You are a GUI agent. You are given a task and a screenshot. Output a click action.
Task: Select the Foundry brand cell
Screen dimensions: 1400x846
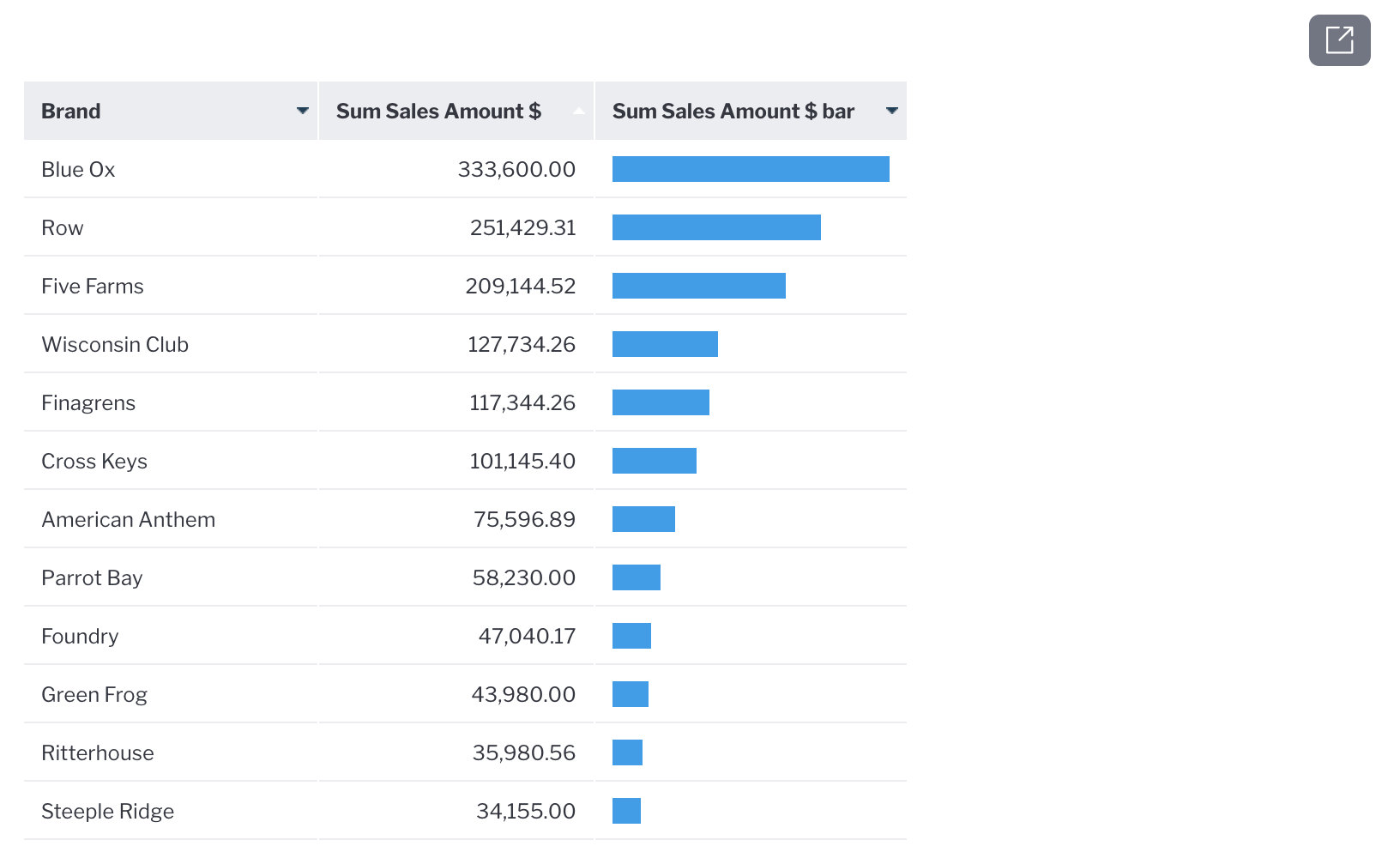(171, 636)
